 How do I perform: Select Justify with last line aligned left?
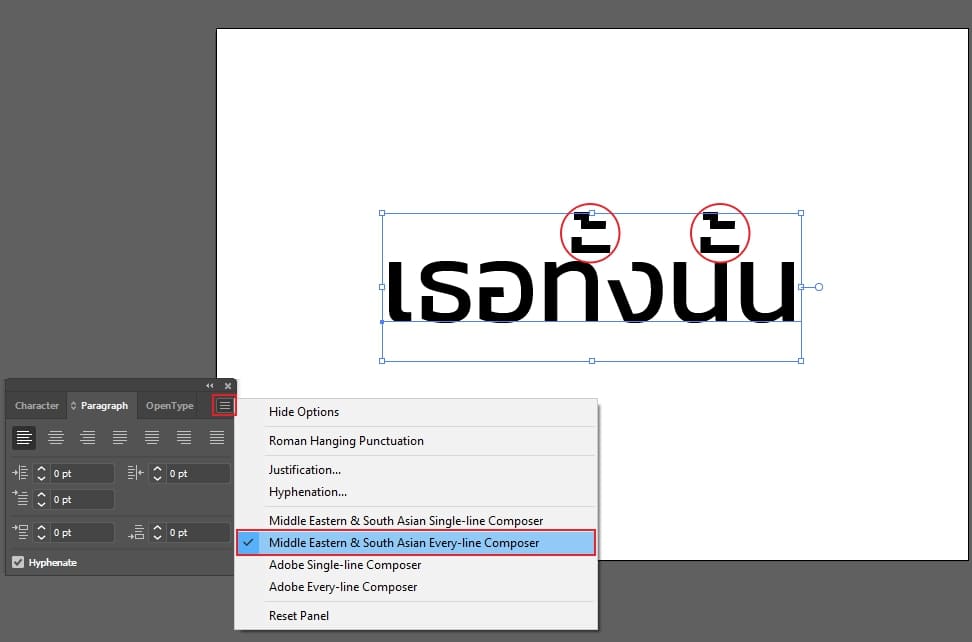[120, 438]
